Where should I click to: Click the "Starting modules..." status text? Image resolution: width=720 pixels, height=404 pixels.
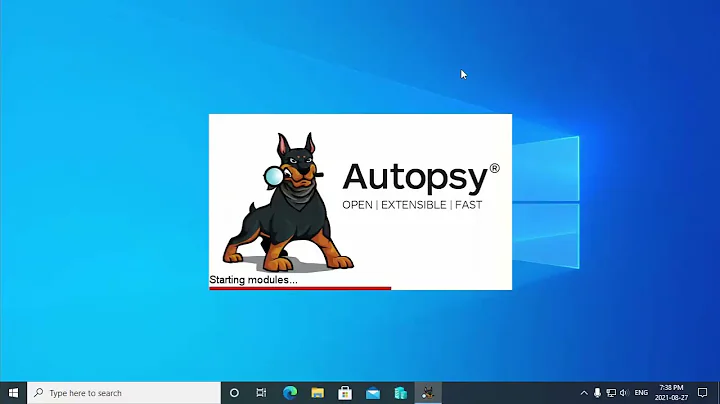point(253,280)
